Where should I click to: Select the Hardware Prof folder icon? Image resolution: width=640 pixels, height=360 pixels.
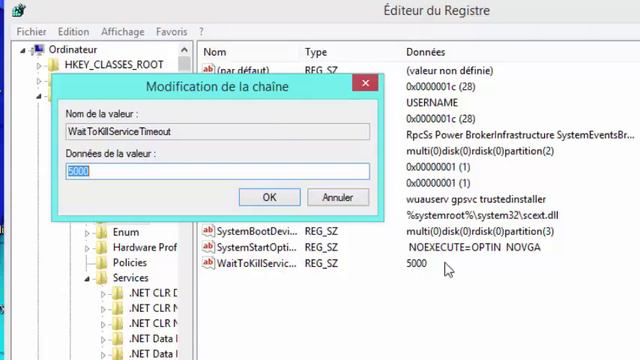[x=102, y=247]
